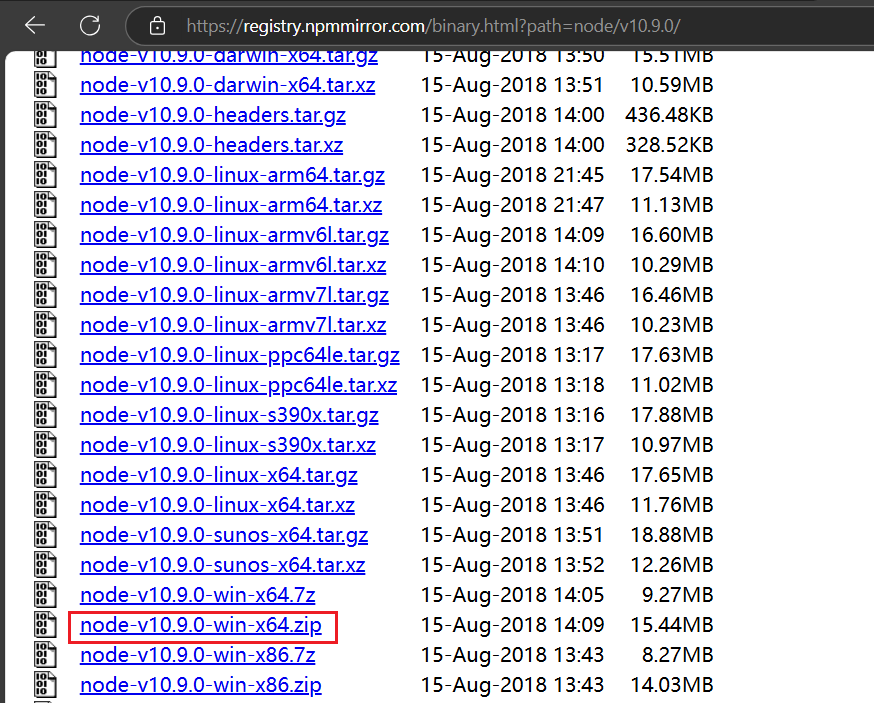Download node-v10.9.0-win-x86.7z
874x703 pixels.
point(197,656)
